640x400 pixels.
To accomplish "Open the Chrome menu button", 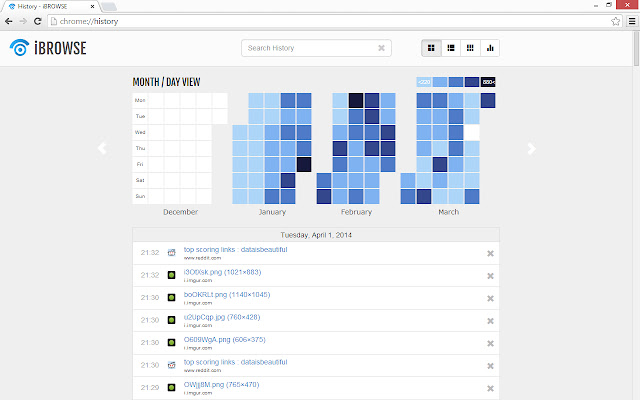I will [629, 20].
